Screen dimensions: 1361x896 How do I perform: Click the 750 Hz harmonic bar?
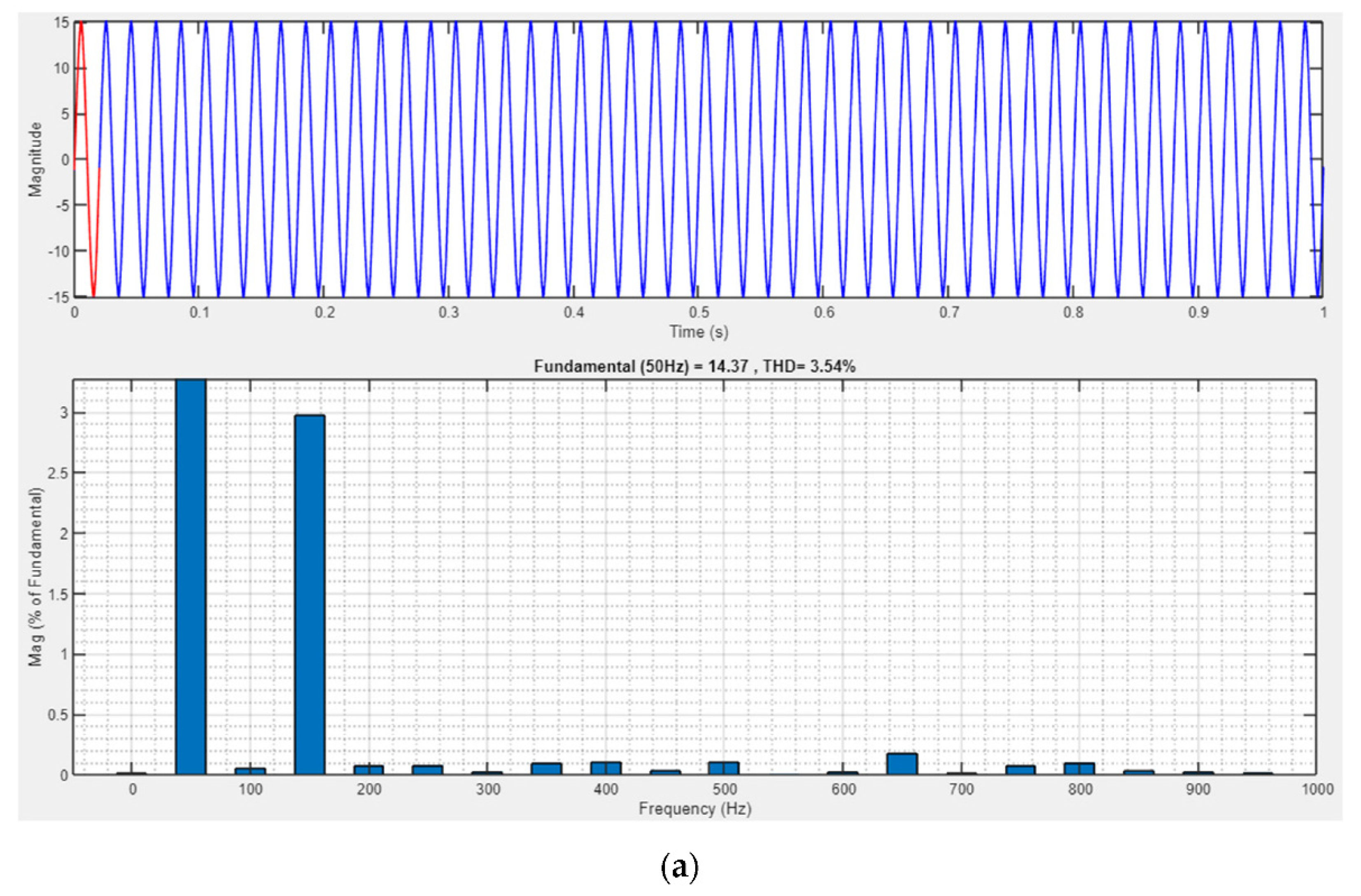1020,770
